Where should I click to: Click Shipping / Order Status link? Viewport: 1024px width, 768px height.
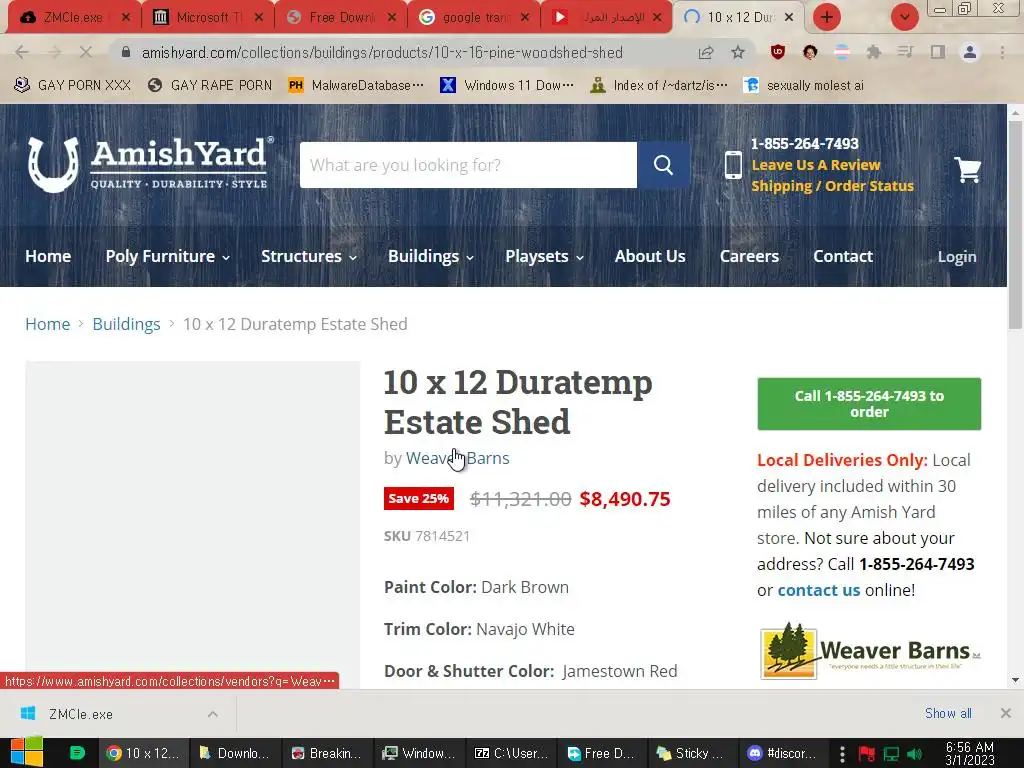point(832,186)
